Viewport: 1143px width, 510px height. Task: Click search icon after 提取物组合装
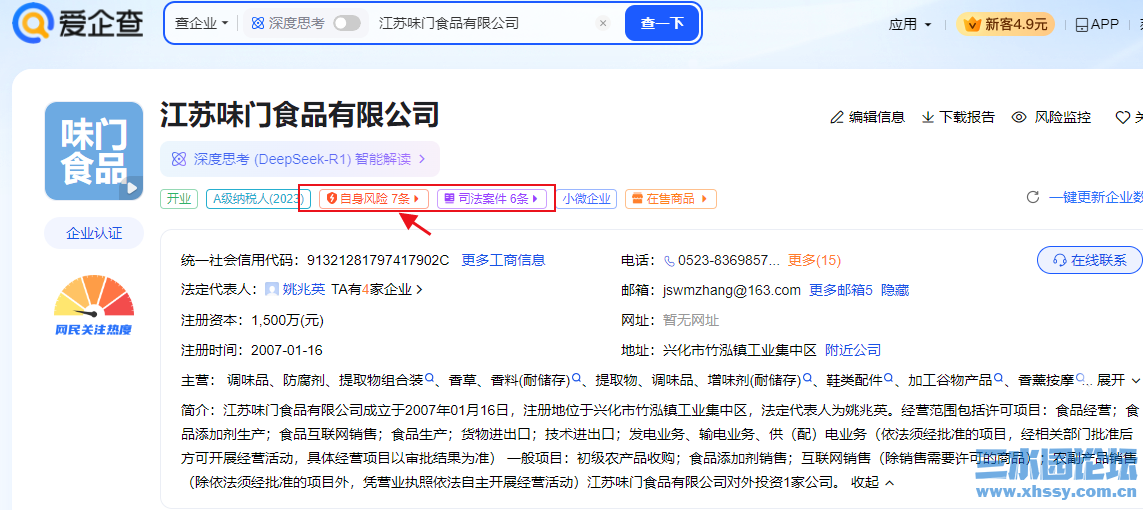point(430,379)
